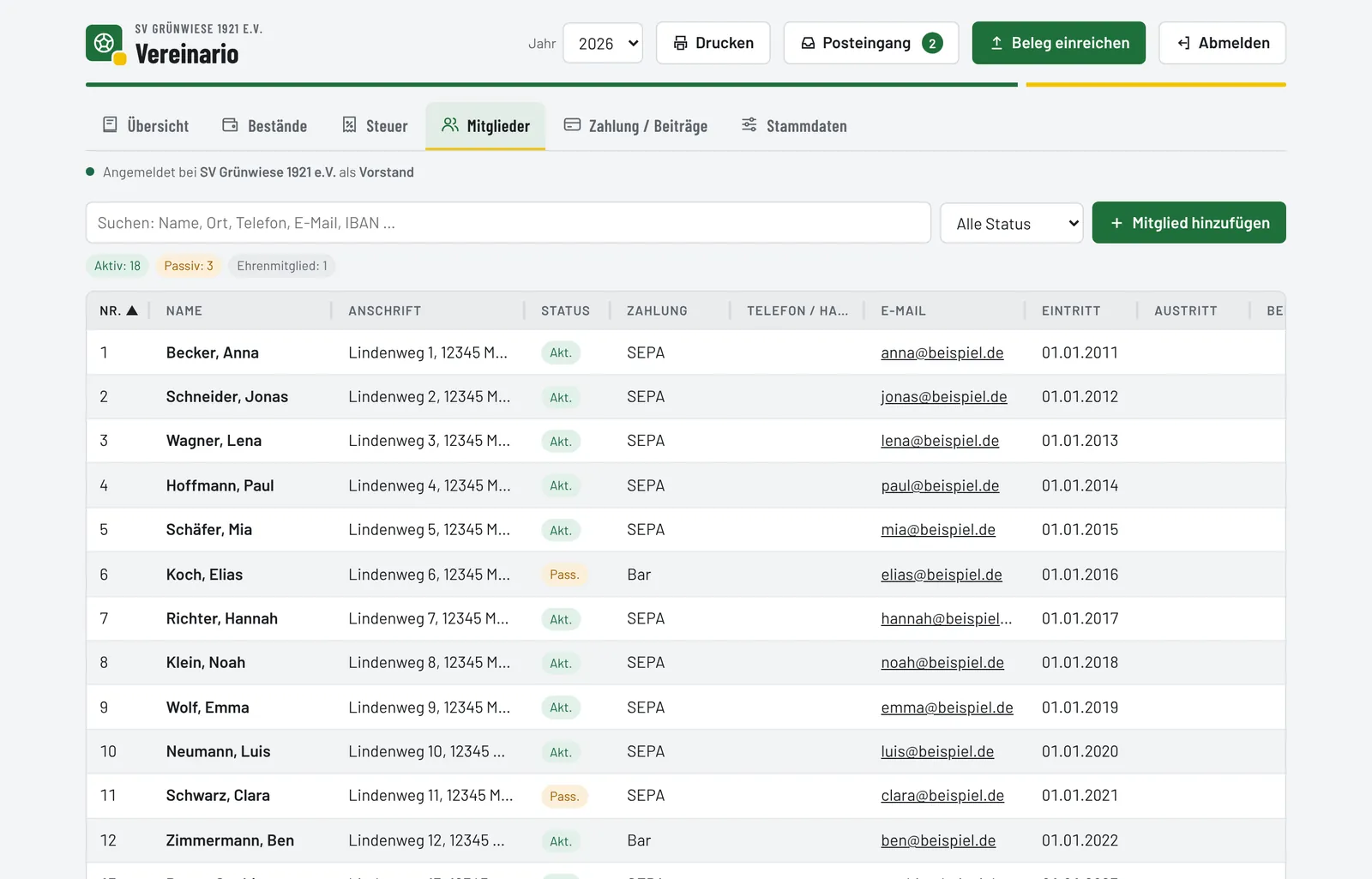Click address Lindenweg 4 of Hoffmann, Paul
Image resolution: width=1372 pixels, height=879 pixels.
[x=429, y=485]
